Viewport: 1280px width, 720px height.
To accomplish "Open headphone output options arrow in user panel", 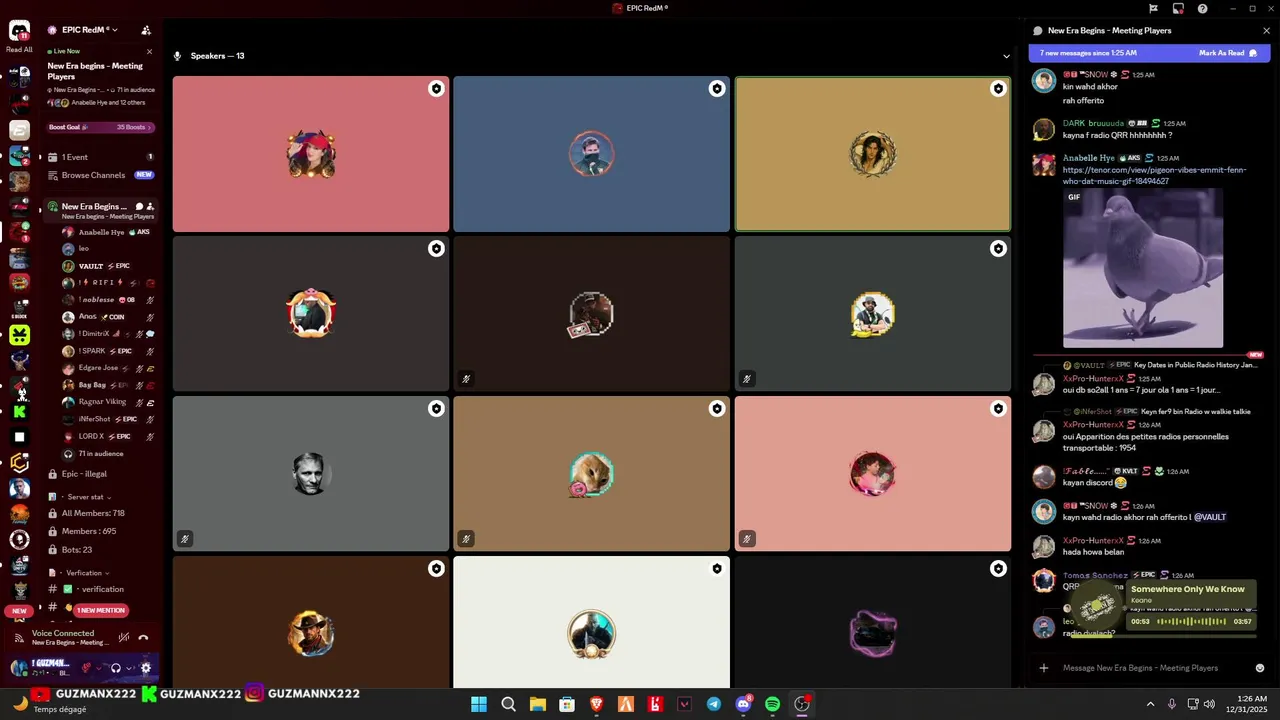I will 130,668.
